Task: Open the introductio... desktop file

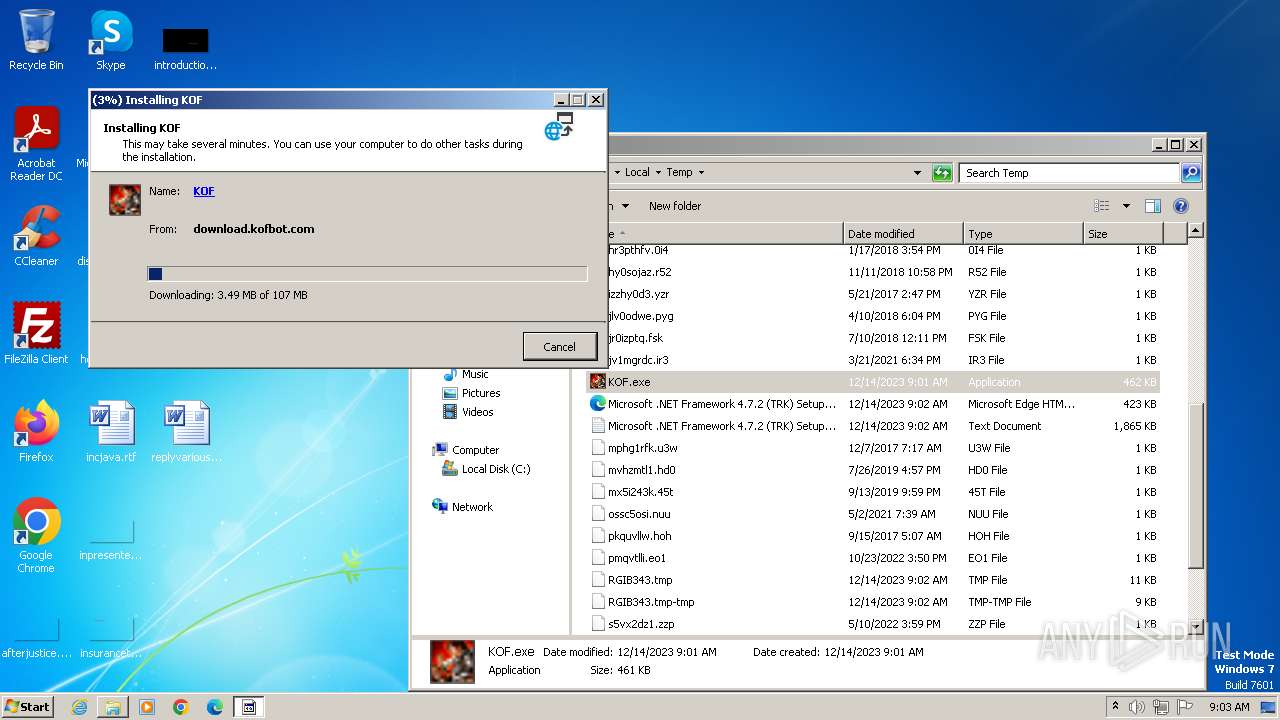Action: [x=186, y=48]
